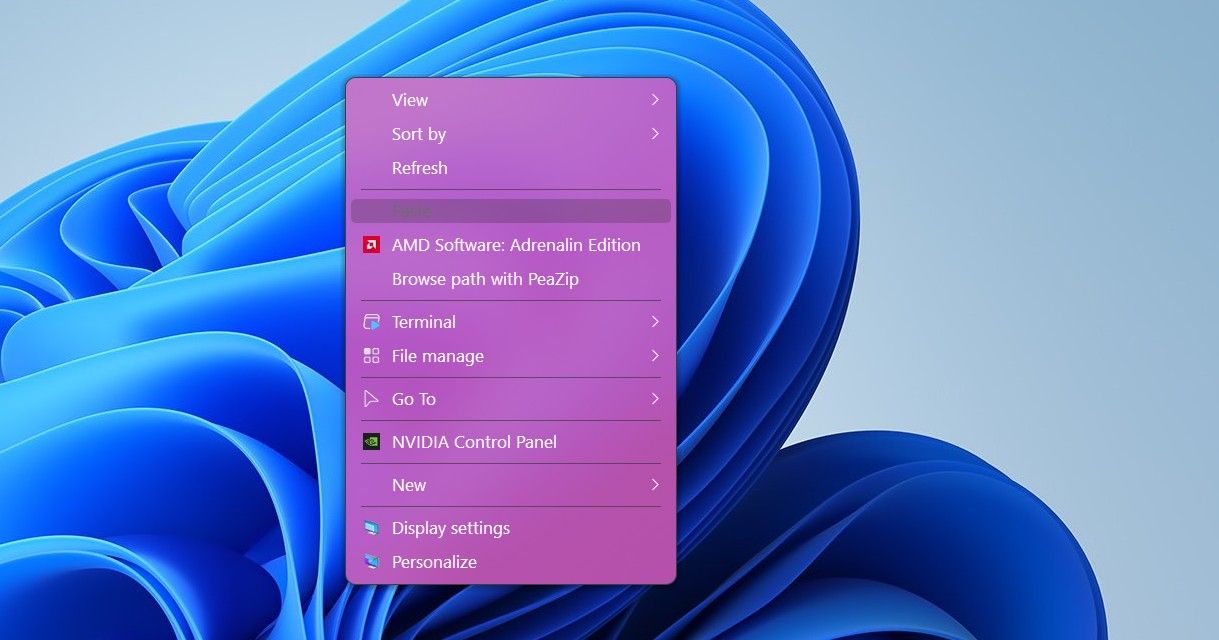Expand the Go To submenu chevron
Screen dimensions: 1219x640
click(x=655, y=399)
